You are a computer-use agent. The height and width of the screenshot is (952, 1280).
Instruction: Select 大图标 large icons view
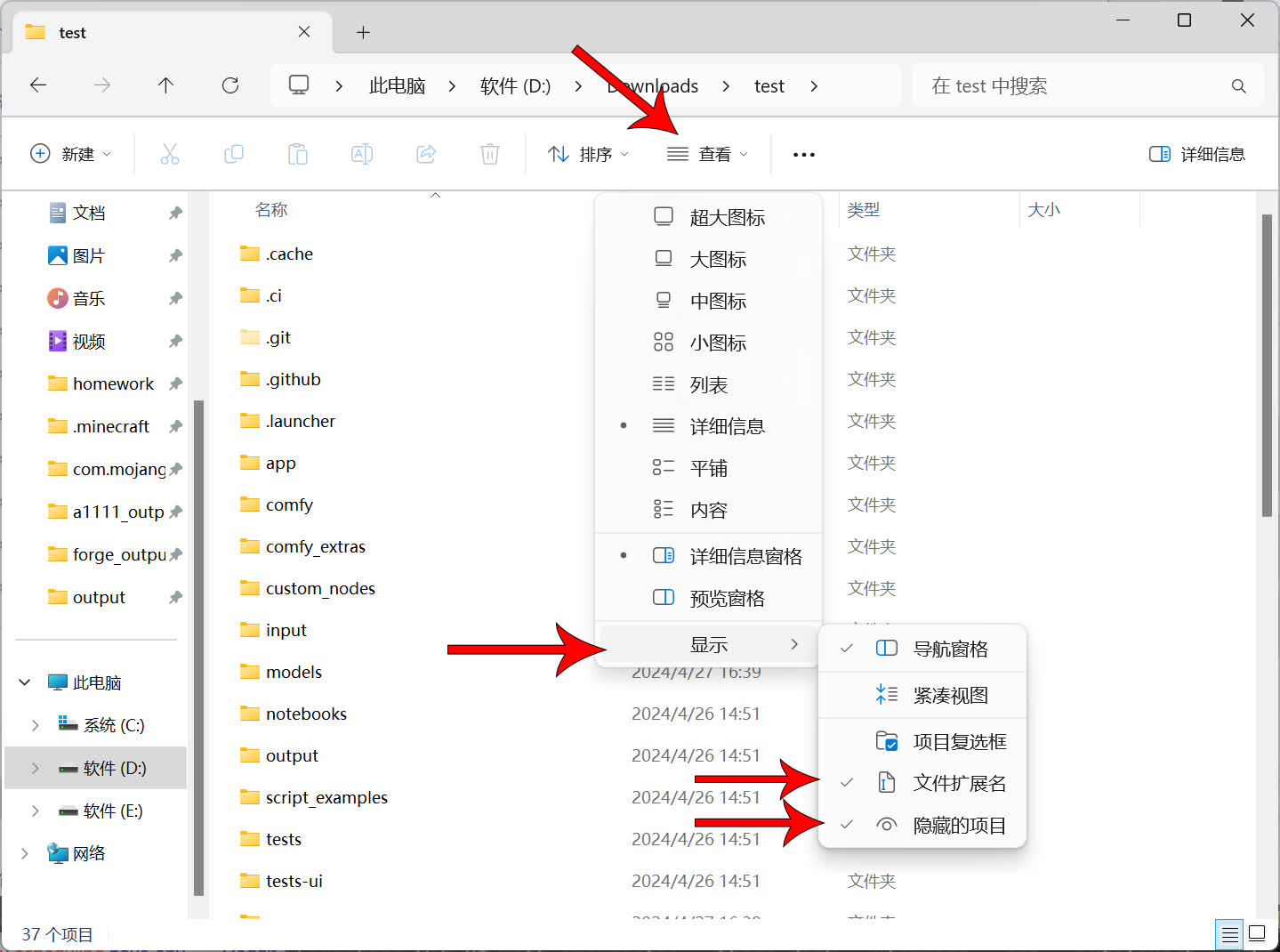[x=717, y=260]
